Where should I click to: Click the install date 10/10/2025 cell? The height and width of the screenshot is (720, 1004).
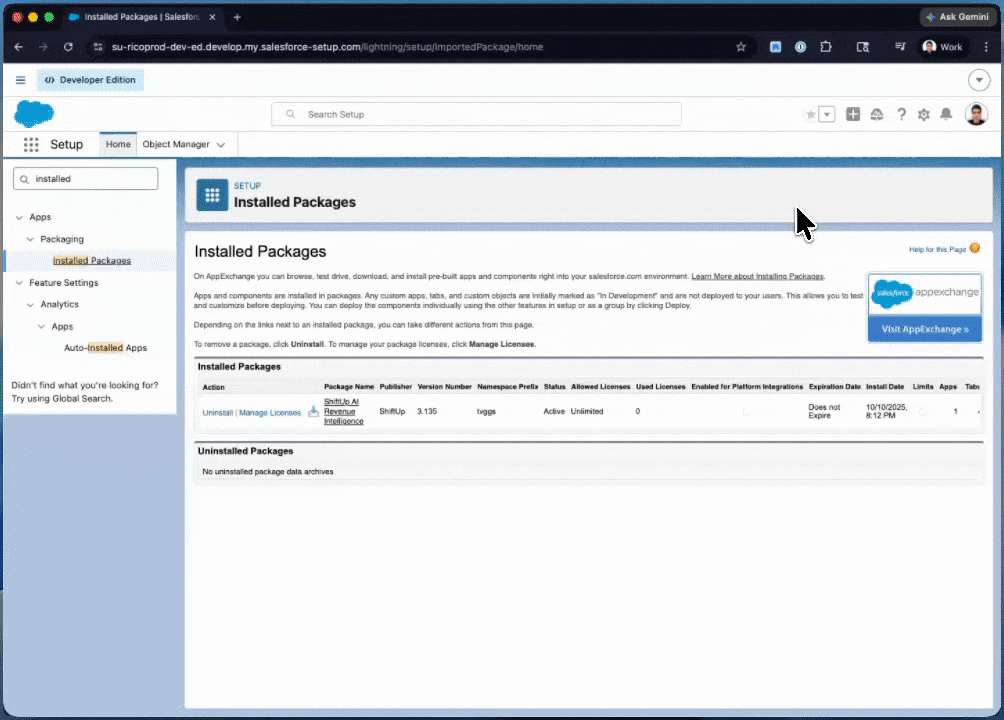tap(886, 411)
